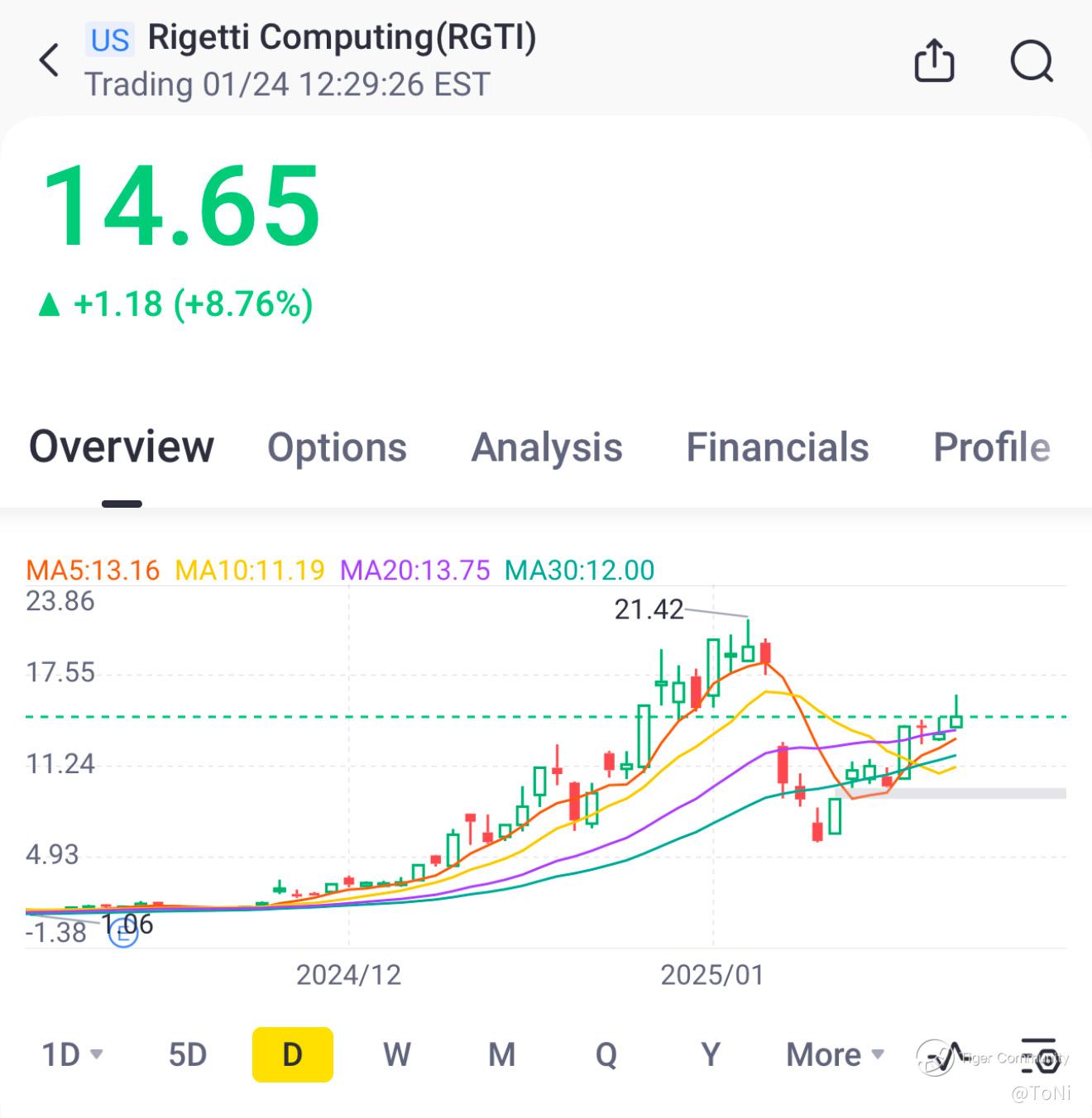This screenshot has height=1118, width=1092.
Task: Tap the MA20:13.75 indicator label
Action: [415, 570]
